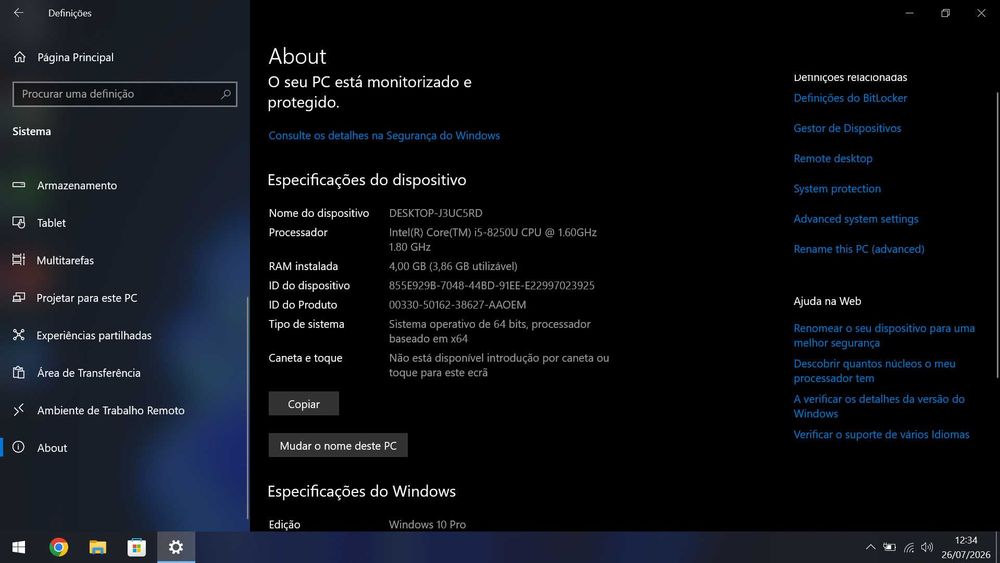Screen dimensions: 1000x563
Task: Click the Tablet icon in sidebar
Action: [18, 223]
